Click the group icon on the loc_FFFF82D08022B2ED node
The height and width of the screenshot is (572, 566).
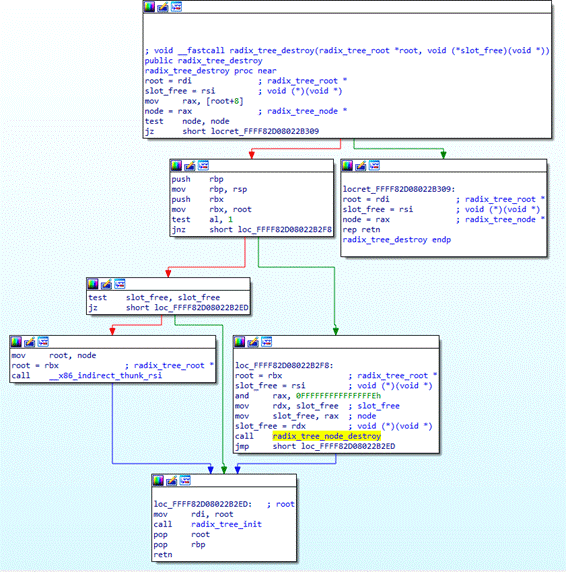185,480
